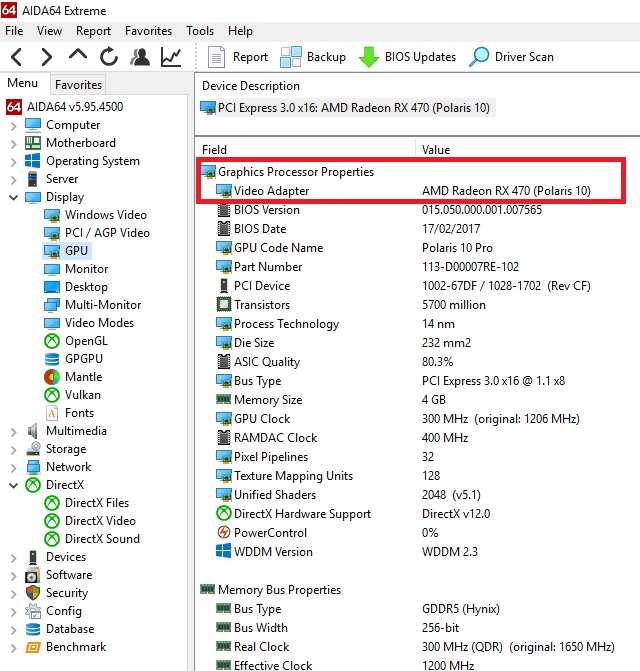
Task: Open the Multi-Monitor page icon
Action: [x=52, y=305]
